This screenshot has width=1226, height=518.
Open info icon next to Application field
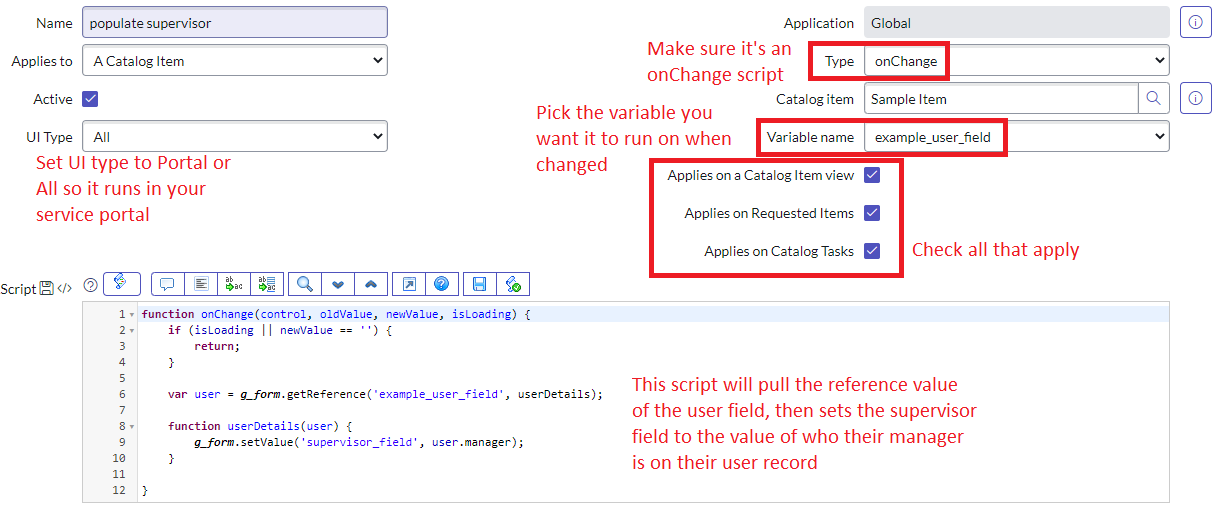click(1196, 22)
